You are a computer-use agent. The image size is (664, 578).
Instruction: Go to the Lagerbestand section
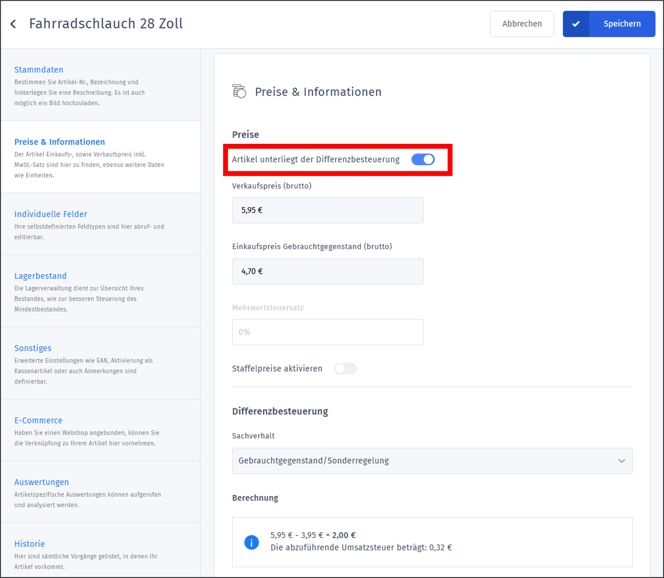tap(101, 291)
